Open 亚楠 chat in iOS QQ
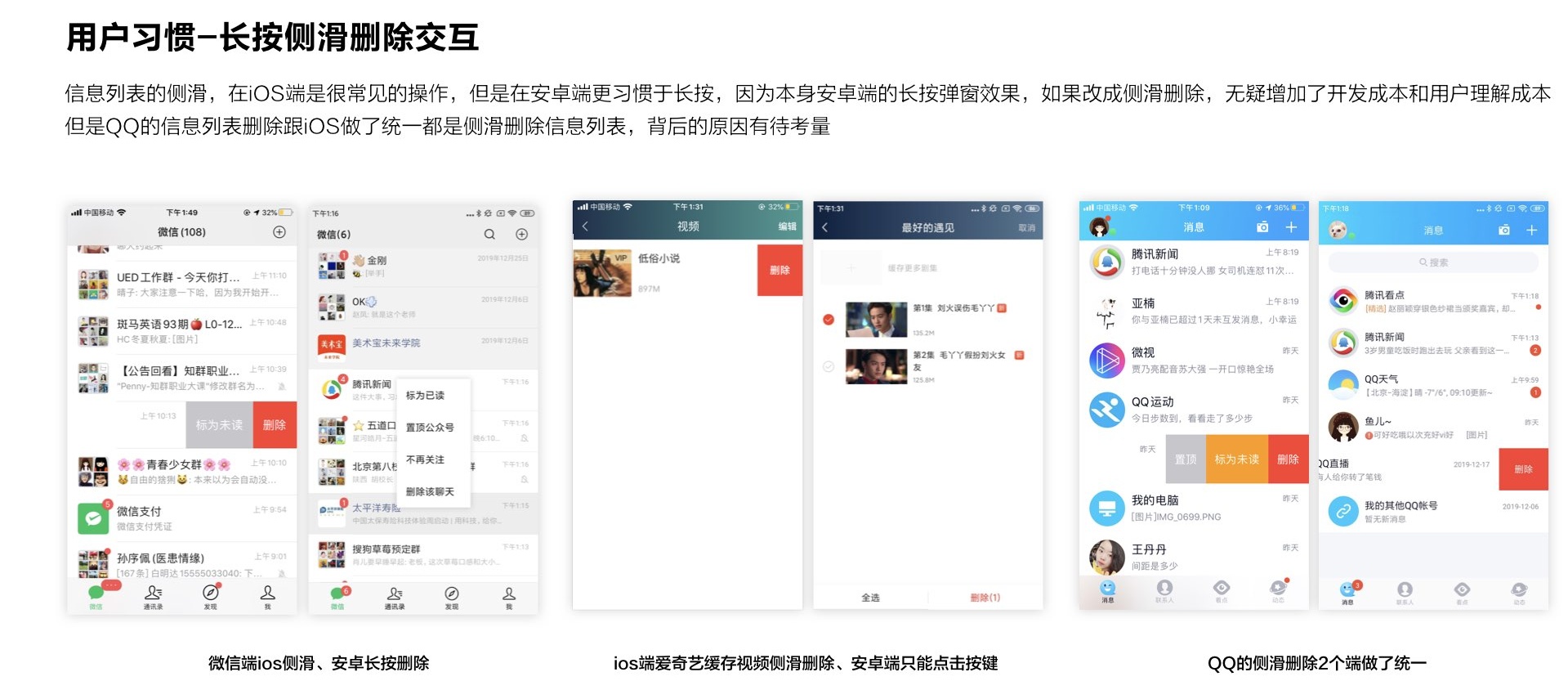1568x690 pixels. tap(1194, 311)
